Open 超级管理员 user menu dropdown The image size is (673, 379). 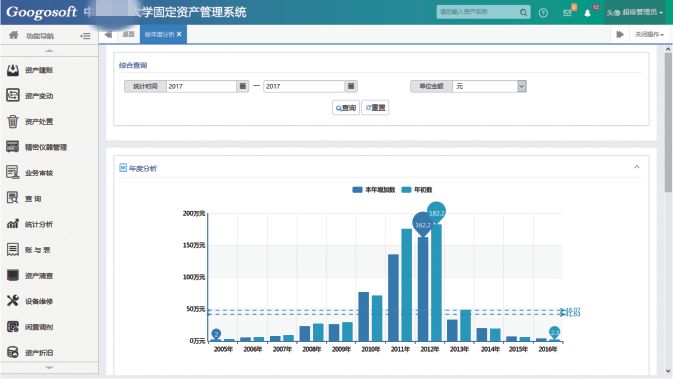pyautogui.click(x=634, y=12)
